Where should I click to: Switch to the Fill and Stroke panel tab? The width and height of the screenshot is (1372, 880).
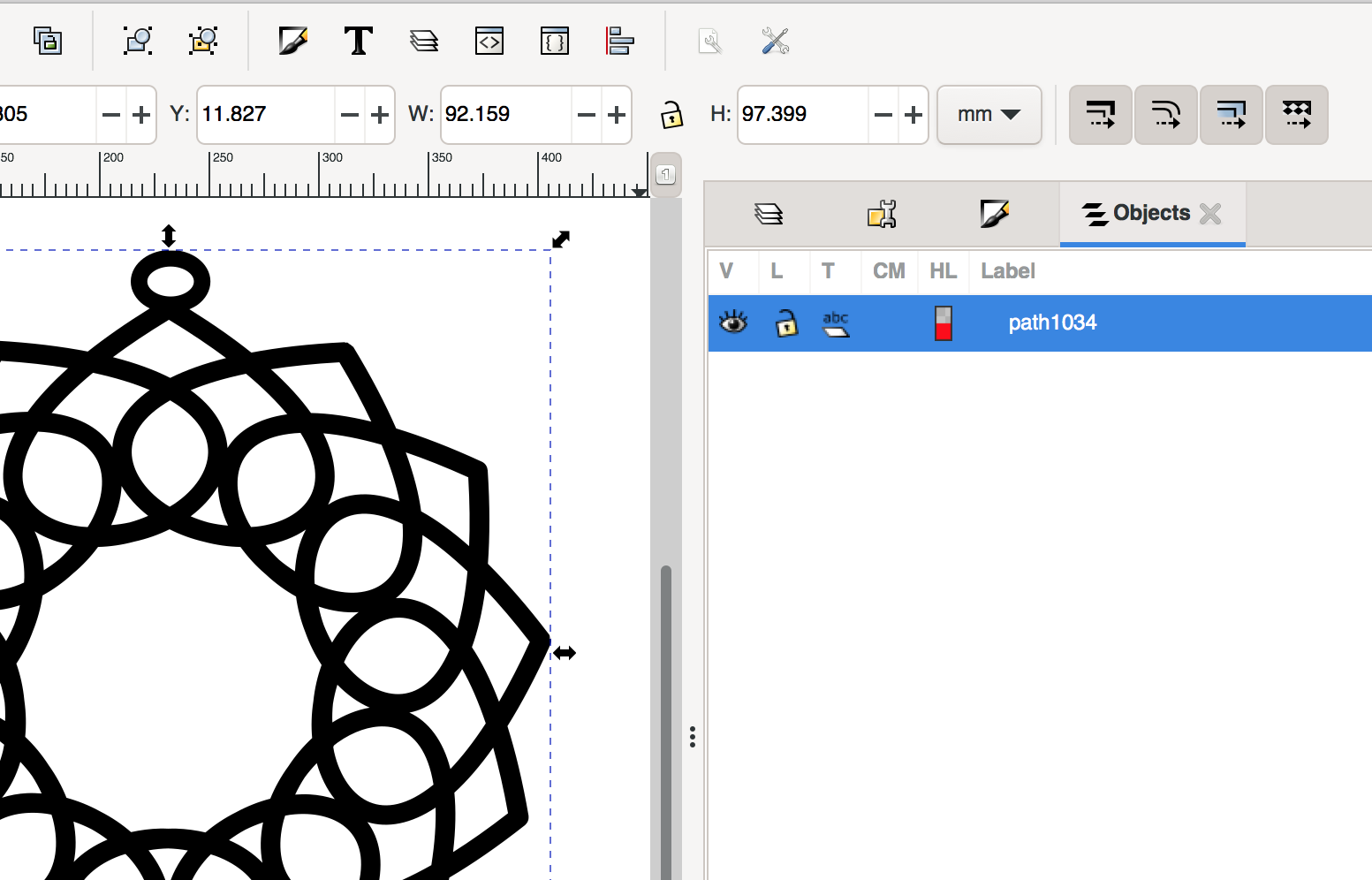tap(994, 214)
